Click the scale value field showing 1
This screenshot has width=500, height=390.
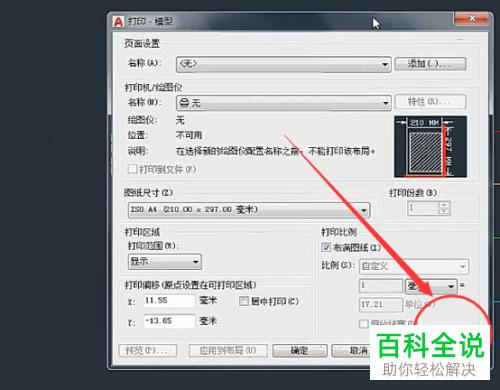tap(381, 286)
